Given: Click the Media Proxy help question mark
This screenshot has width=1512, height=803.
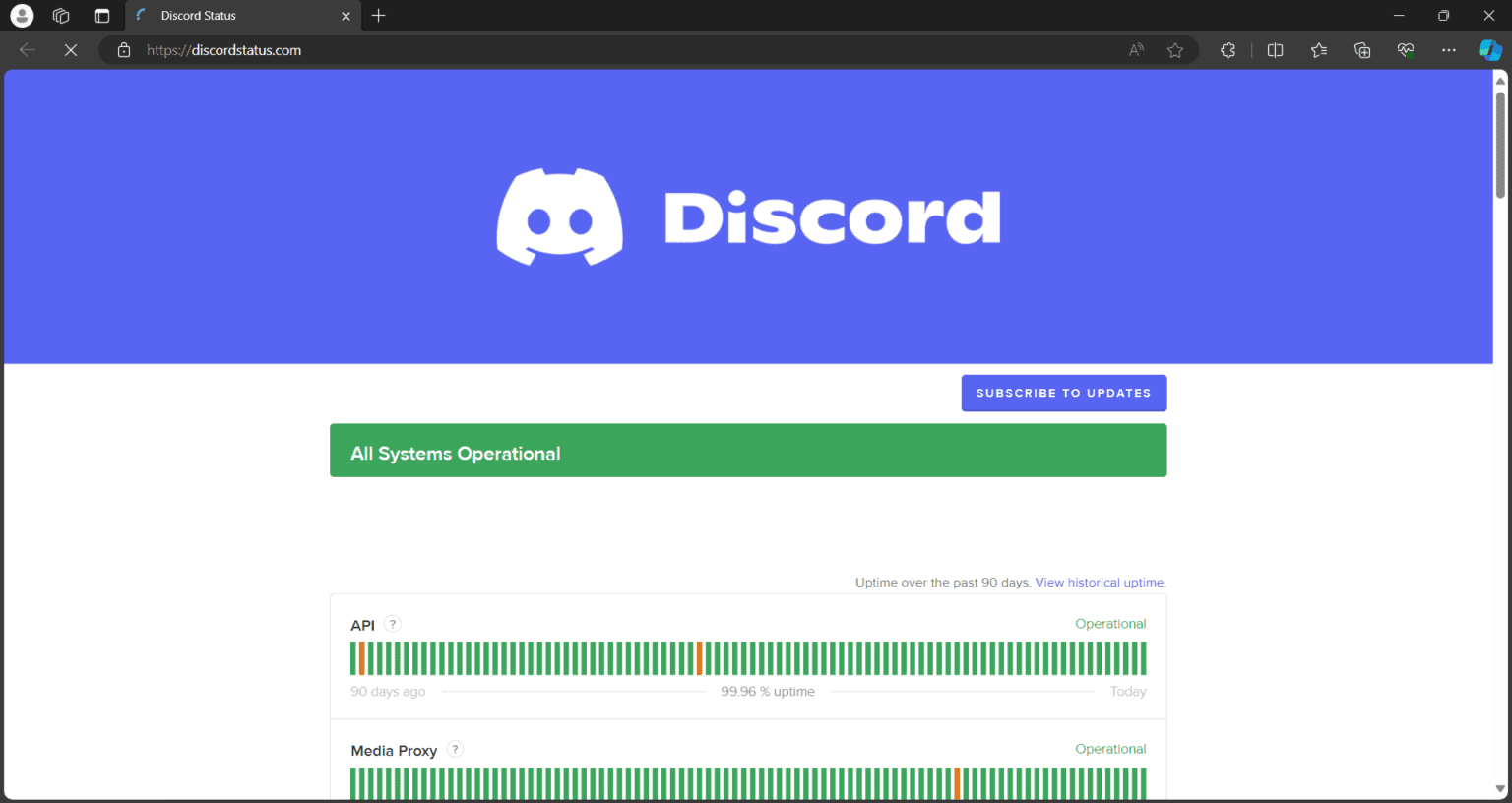Looking at the screenshot, I should tap(455, 749).
